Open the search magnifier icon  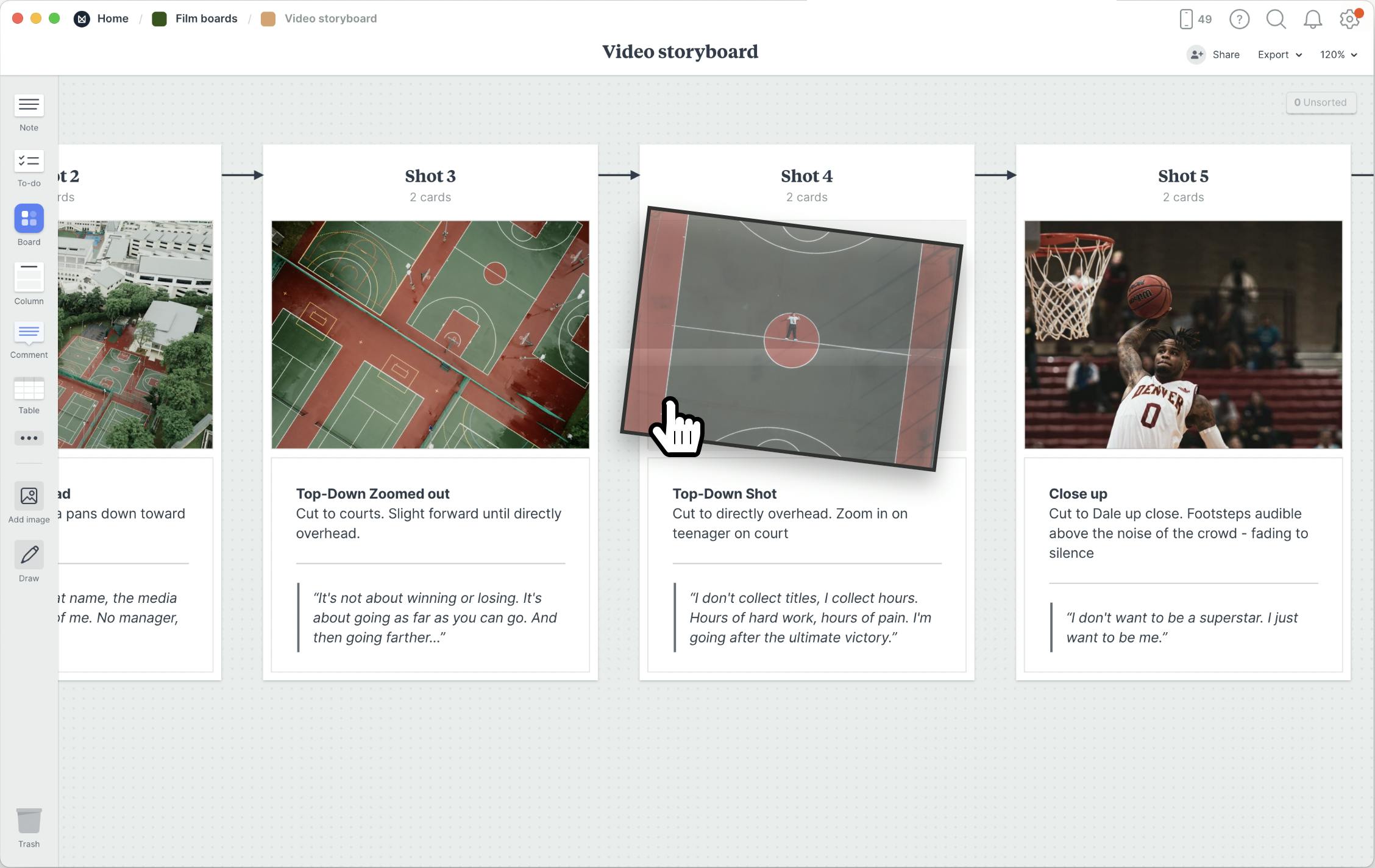coord(1276,20)
